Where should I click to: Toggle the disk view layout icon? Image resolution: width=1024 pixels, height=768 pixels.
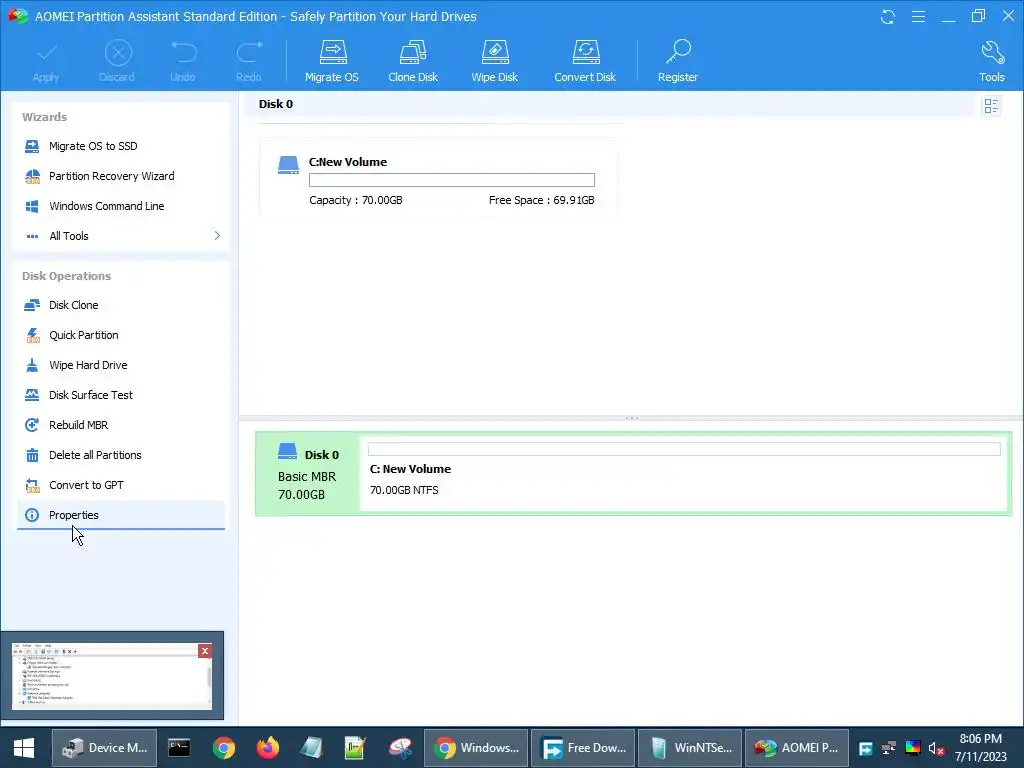991,106
